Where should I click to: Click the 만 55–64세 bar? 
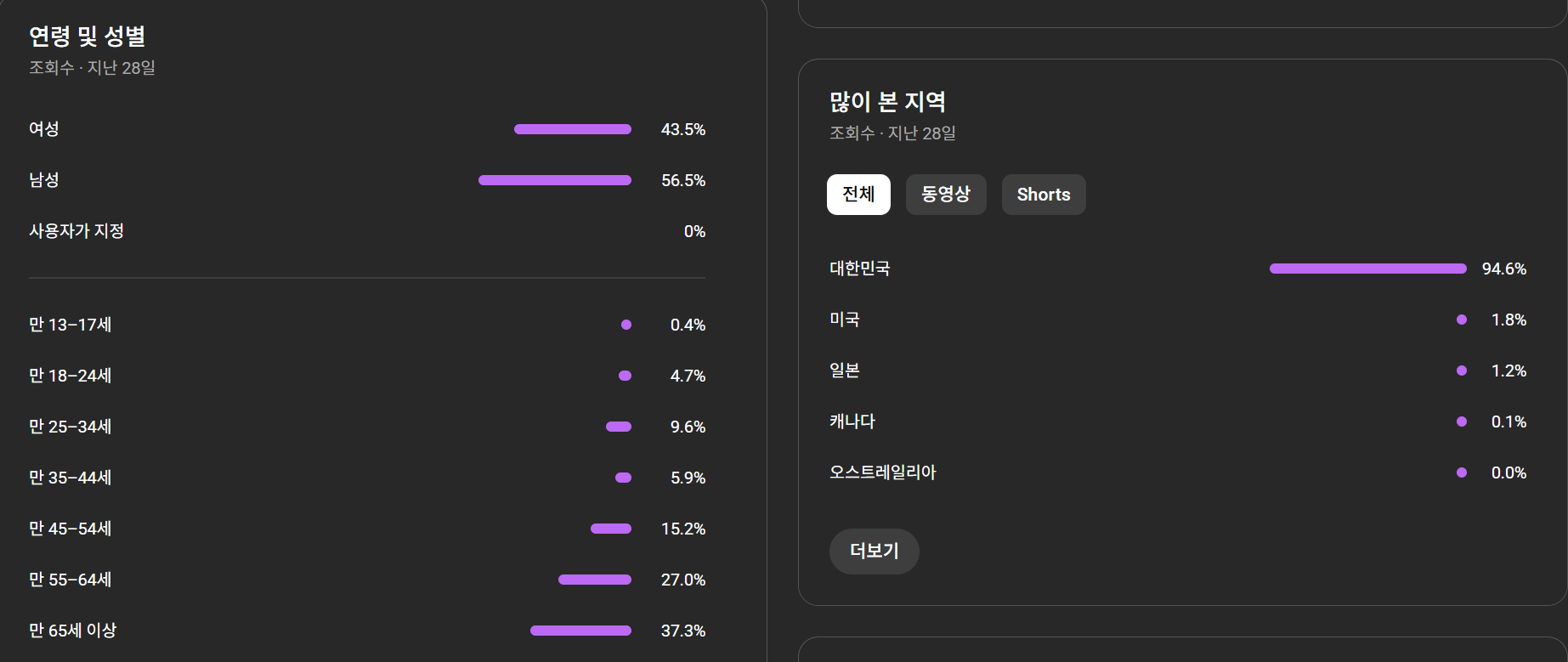tap(595, 580)
